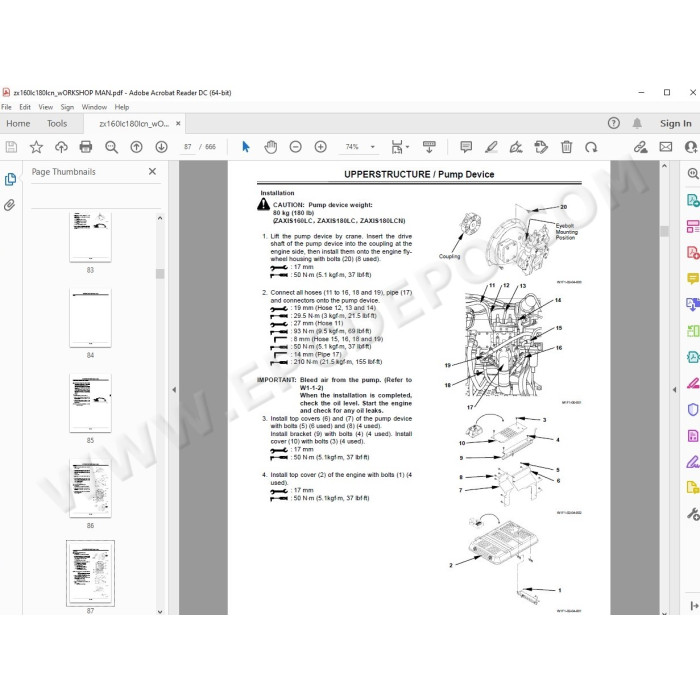This screenshot has height=700, width=700.
Task: Click the Save file icon
Action: coord(11,147)
